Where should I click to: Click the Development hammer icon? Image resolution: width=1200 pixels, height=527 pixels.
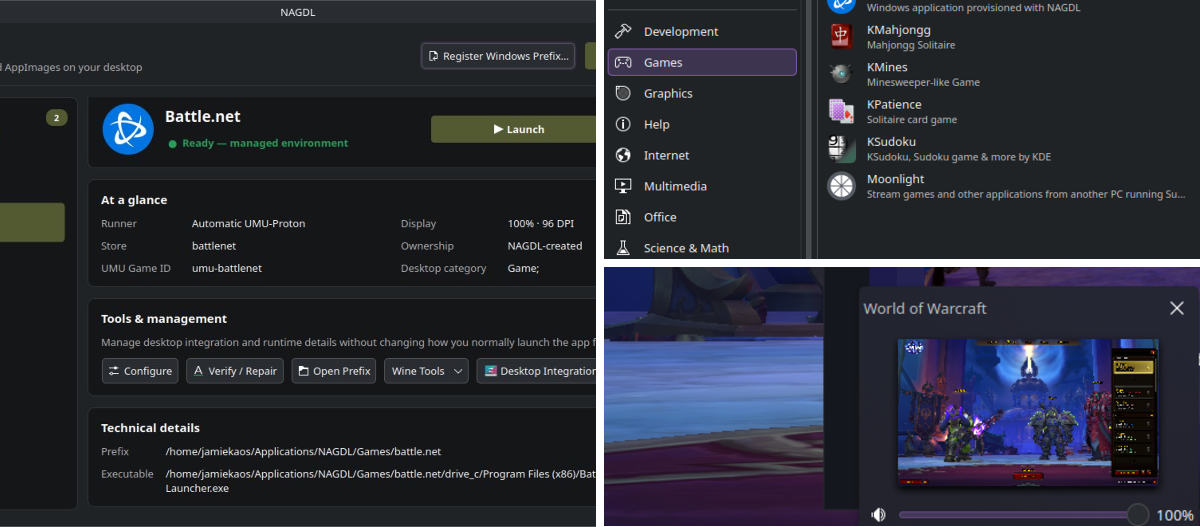tap(623, 31)
